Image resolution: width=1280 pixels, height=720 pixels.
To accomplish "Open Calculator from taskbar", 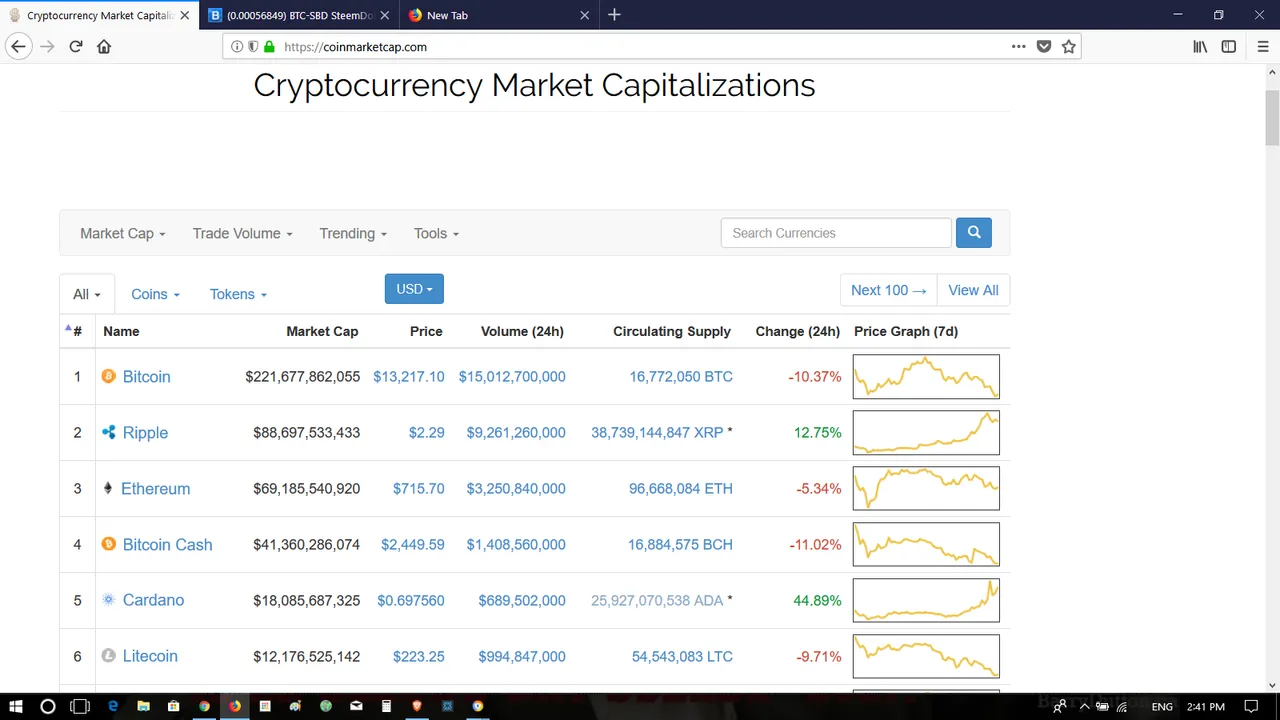I will pos(386,706).
